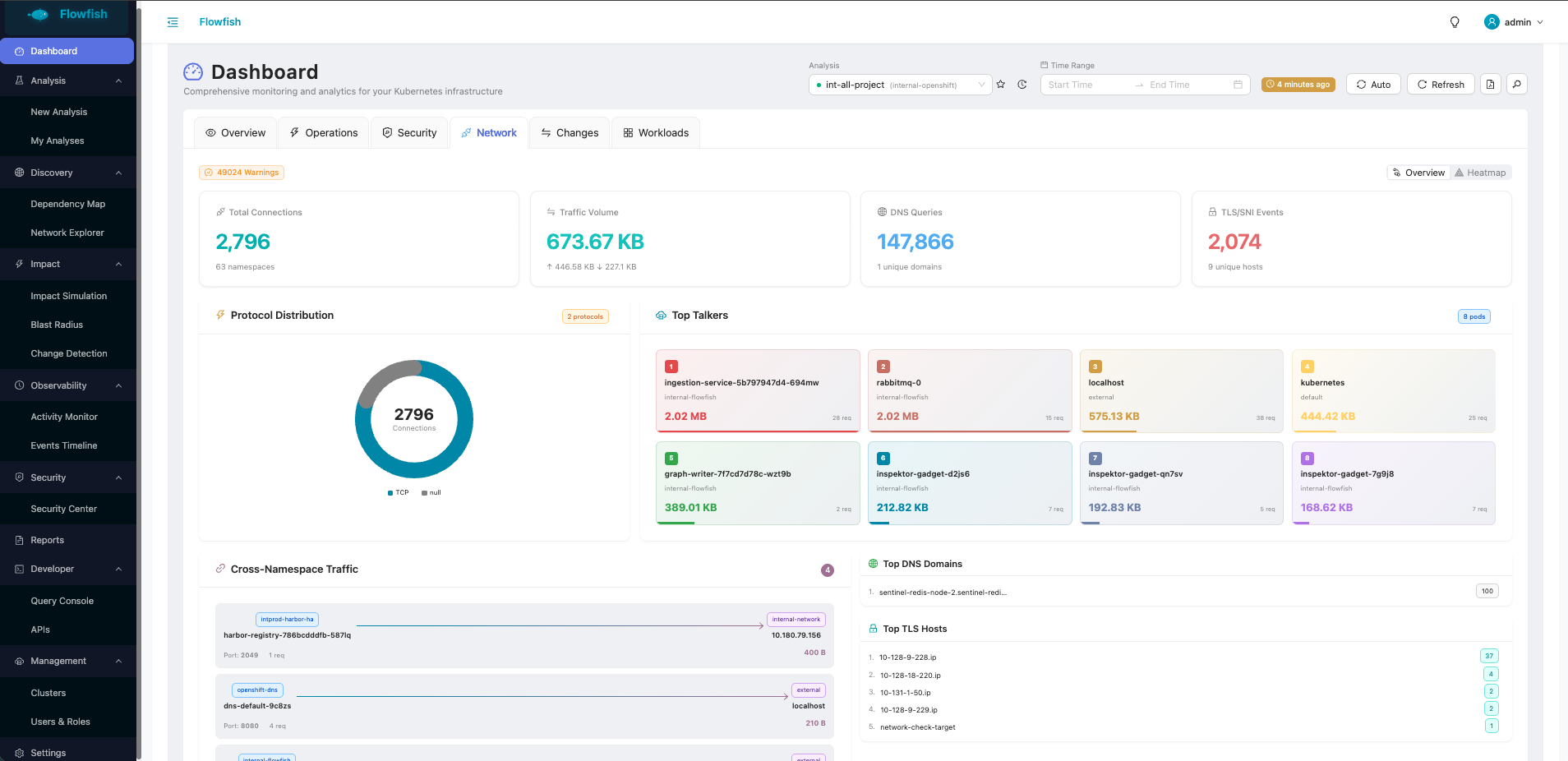Collapse the sidebar with the menu-fold icon
This screenshot has width=1568, height=761.
click(173, 22)
